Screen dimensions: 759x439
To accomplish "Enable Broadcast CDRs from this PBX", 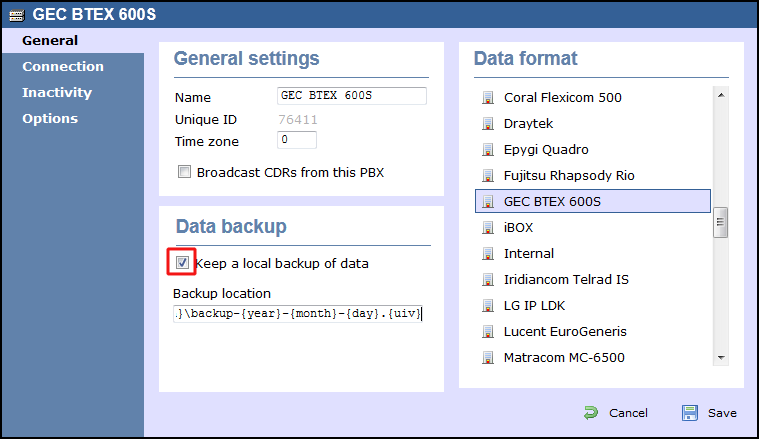I will click(x=184, y=172).
